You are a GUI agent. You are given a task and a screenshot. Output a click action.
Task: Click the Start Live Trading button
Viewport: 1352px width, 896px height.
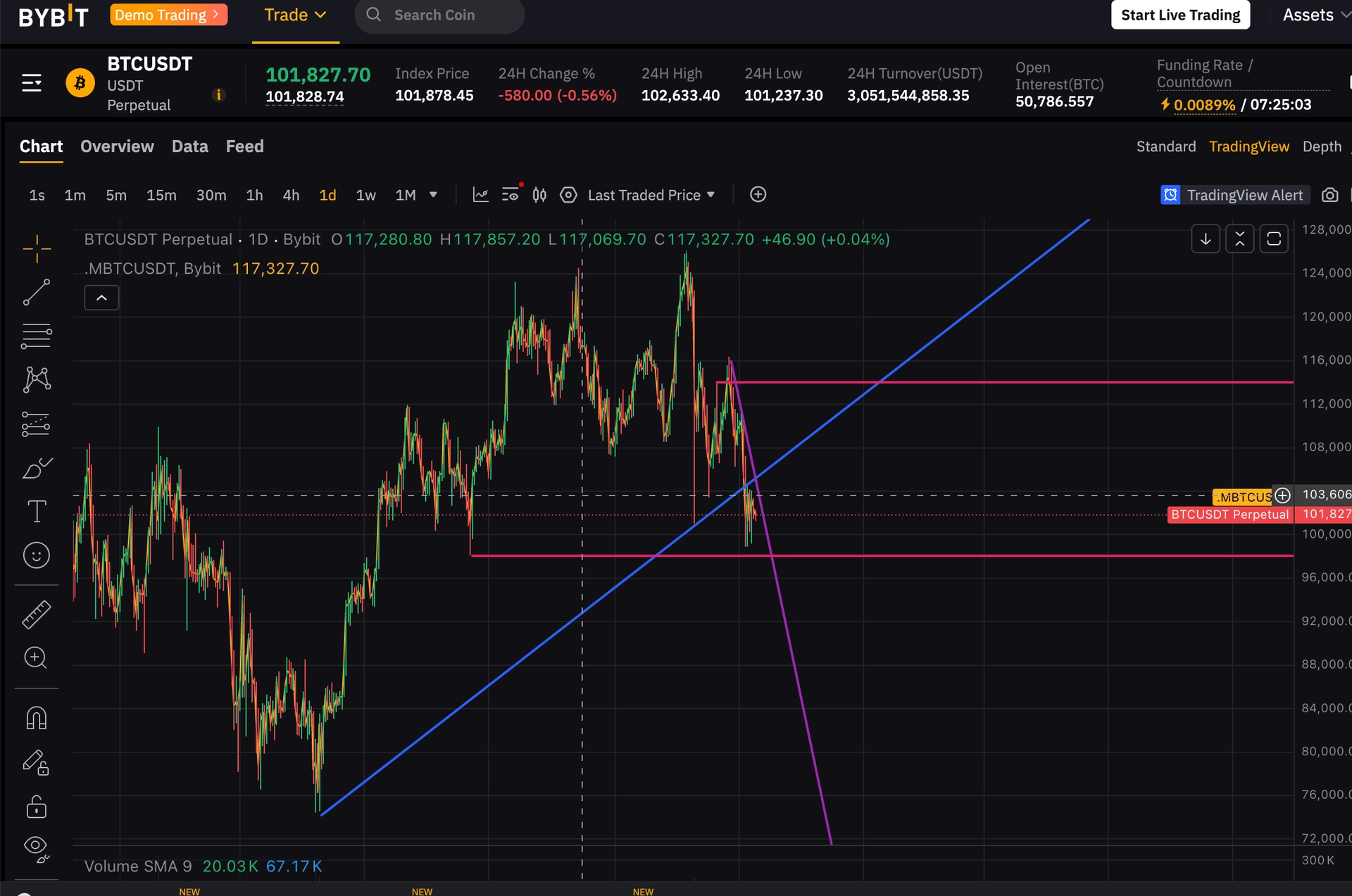pyautogui.click(x=1180, y=15)
